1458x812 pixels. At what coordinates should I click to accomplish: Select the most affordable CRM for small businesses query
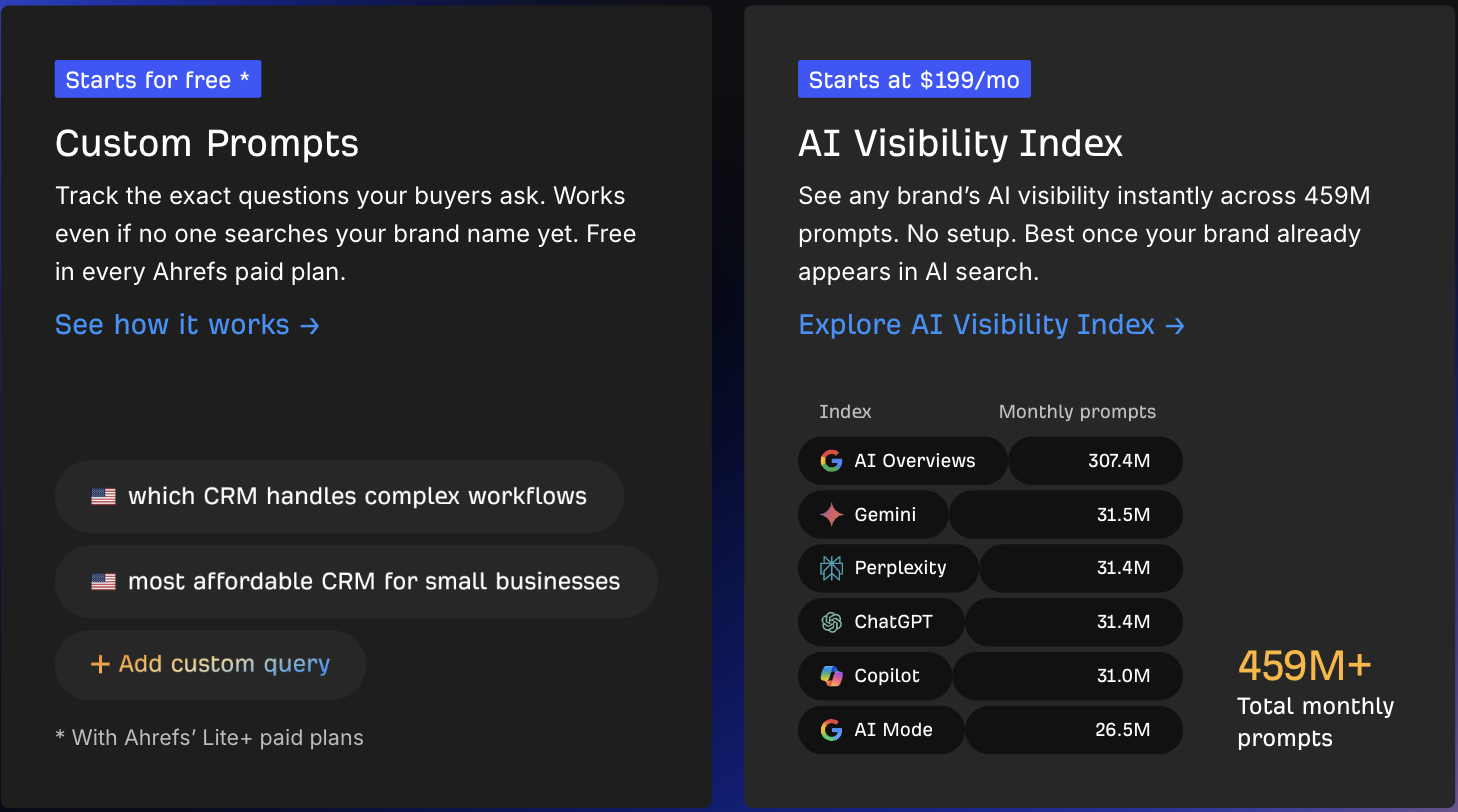coord(356,581)
